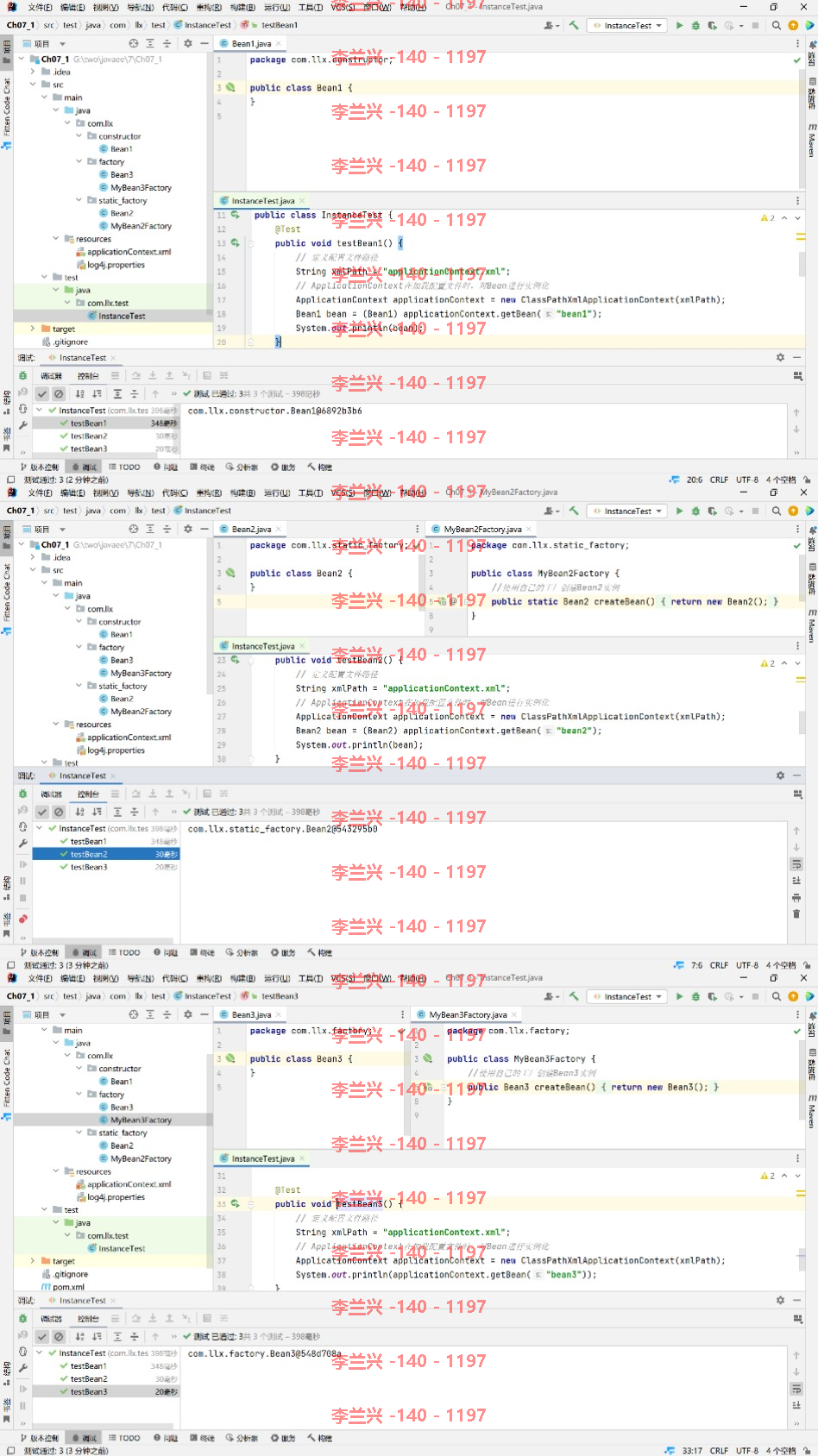Click UTF-8 encoding in top window status bar
Image resolution: width=818 pixels, height=1456 pixels.
(x=747, y=480)
